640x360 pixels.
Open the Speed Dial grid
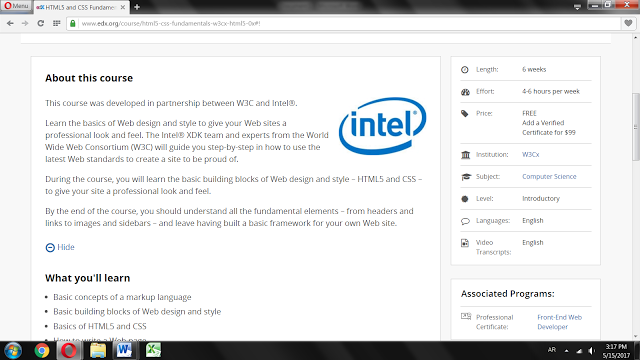click(x=56, y=23)
